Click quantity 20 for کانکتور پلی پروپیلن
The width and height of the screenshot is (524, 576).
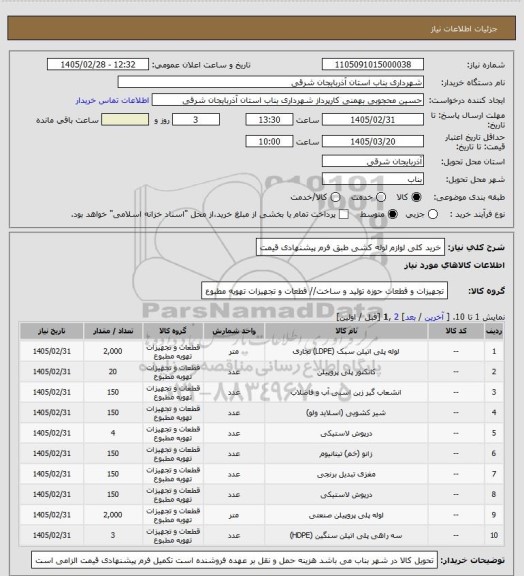(113, 372)
